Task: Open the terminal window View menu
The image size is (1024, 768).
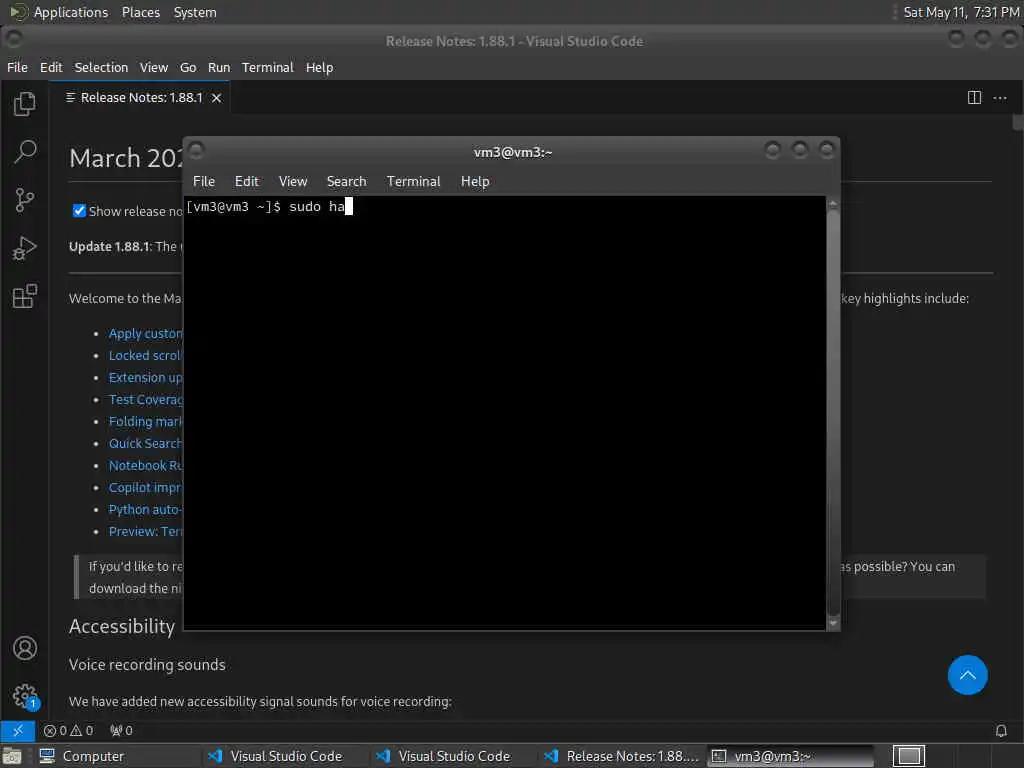Action: click(x=293, y=181)
